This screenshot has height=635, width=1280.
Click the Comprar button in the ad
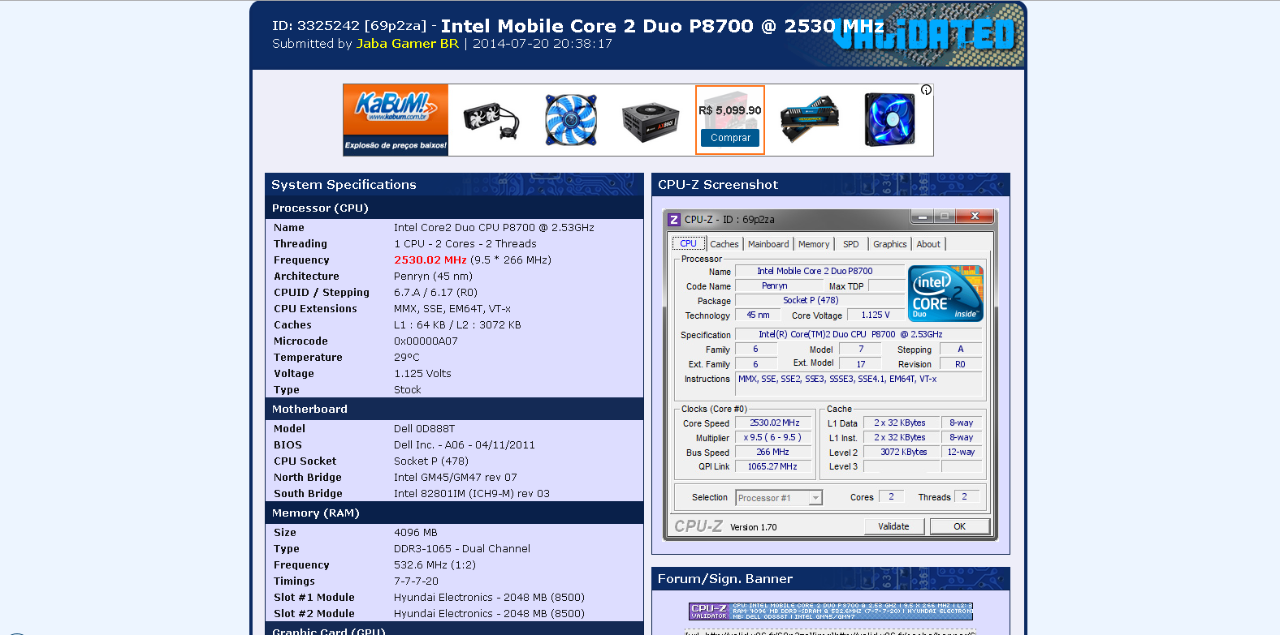730,138
